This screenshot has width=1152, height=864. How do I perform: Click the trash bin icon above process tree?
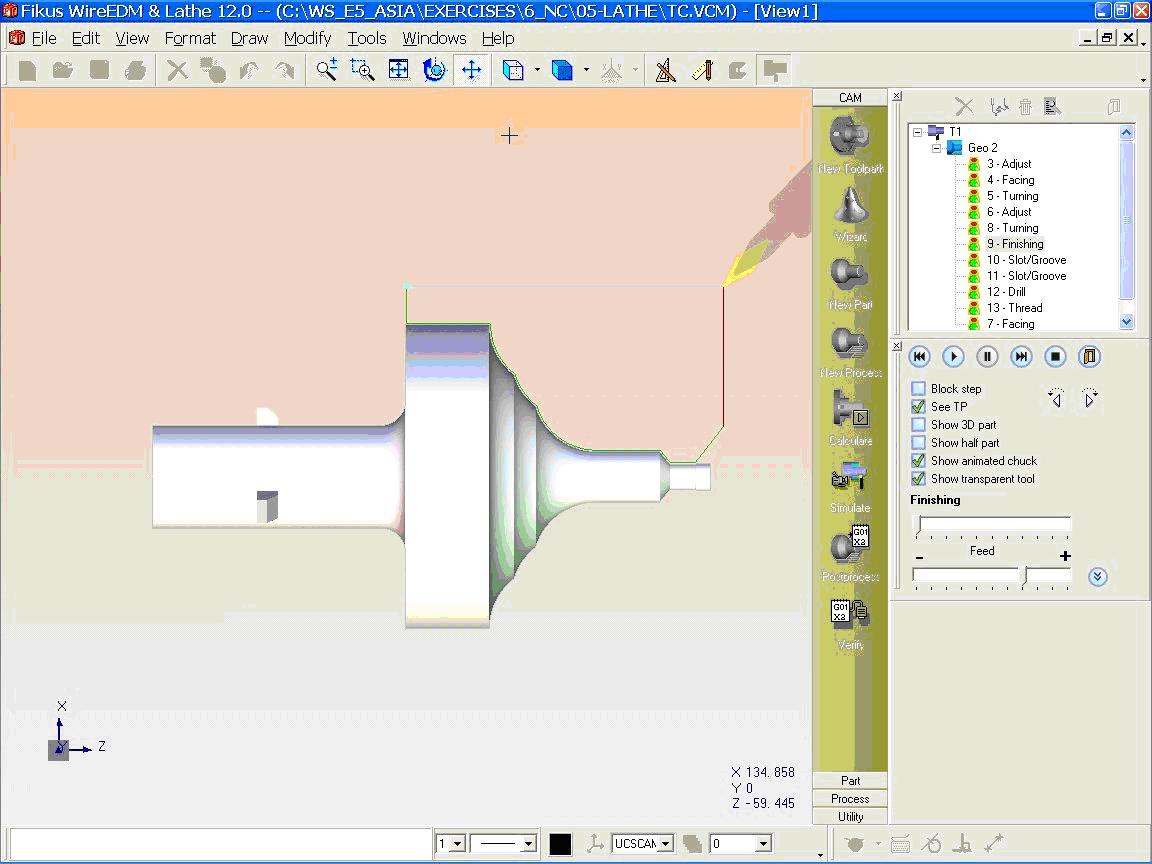pyautogui.click(x=1026, y=107)
